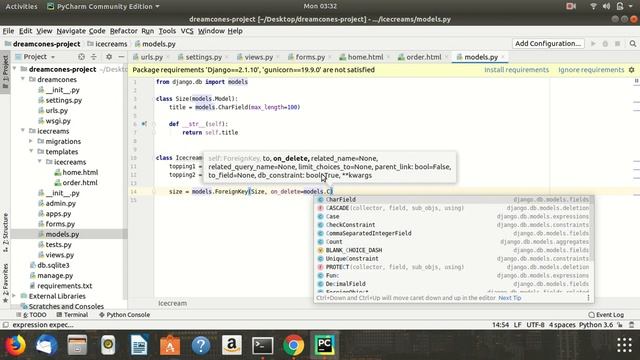Collapse the icecreams app folder
Screen dimensions: 640x360
pyautogui.click(x=23, y=131)
